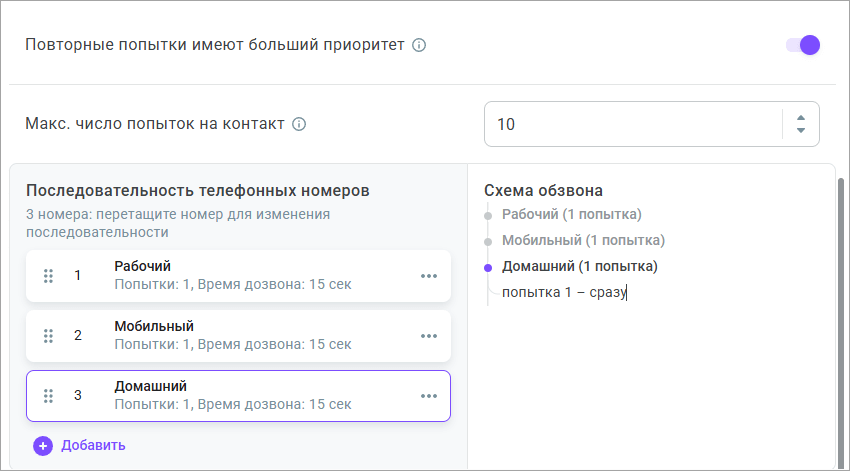Click drag handle of Домашний number row
Screen dimensions: 850x471
(x=48, y=395)
